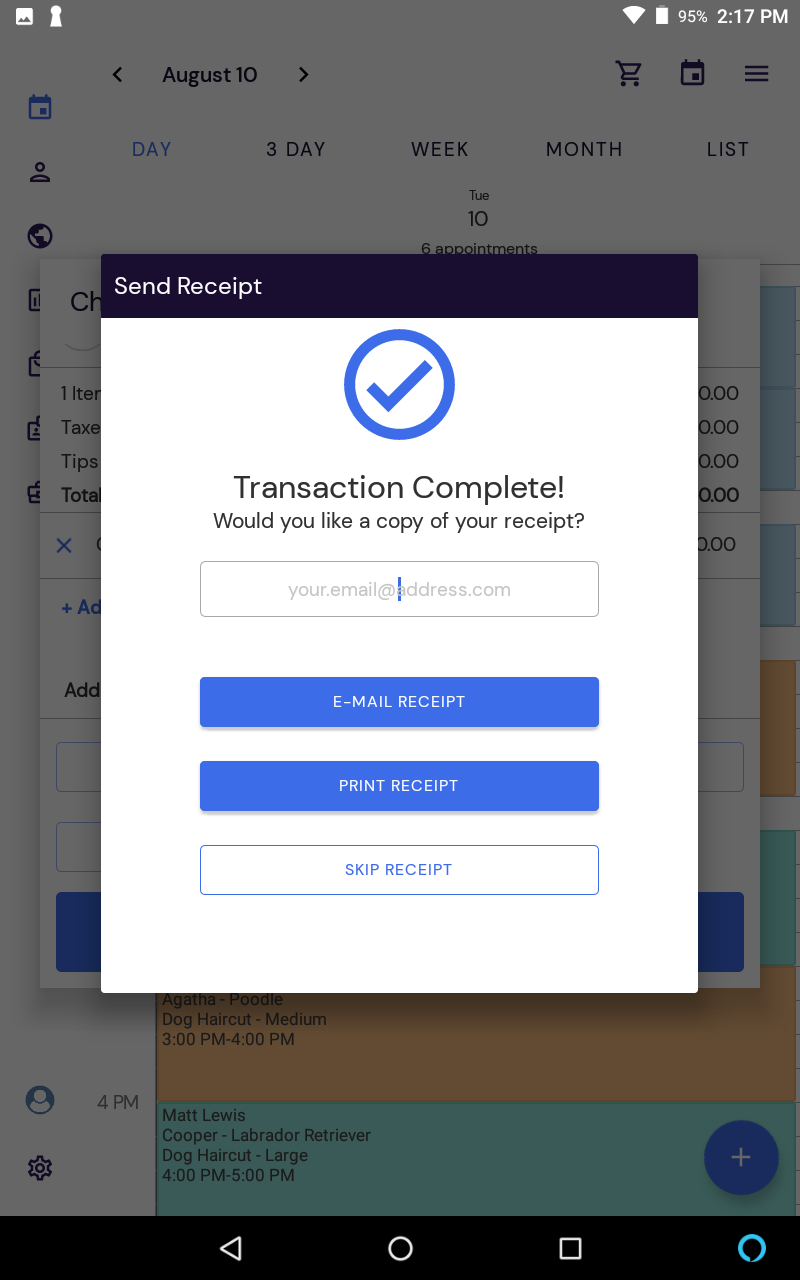Image resolution: width=800 pixels, height=1280 pixels.
Task: Click the PRINT RECEIPT button
Action: (x=399, y=786)
